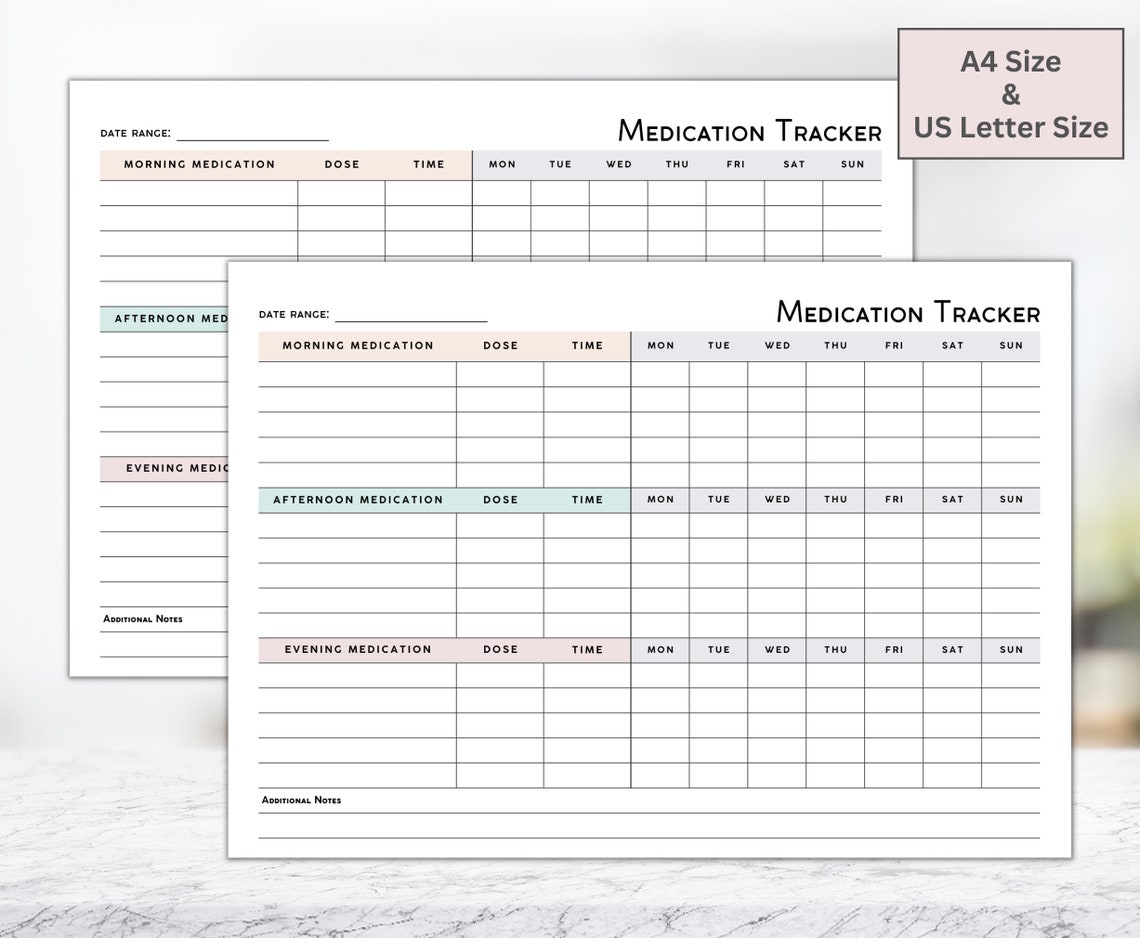
Task: Click the A4 Size & US Letter Size badge
Action: pyautogui.click(x=1012, y=94)
